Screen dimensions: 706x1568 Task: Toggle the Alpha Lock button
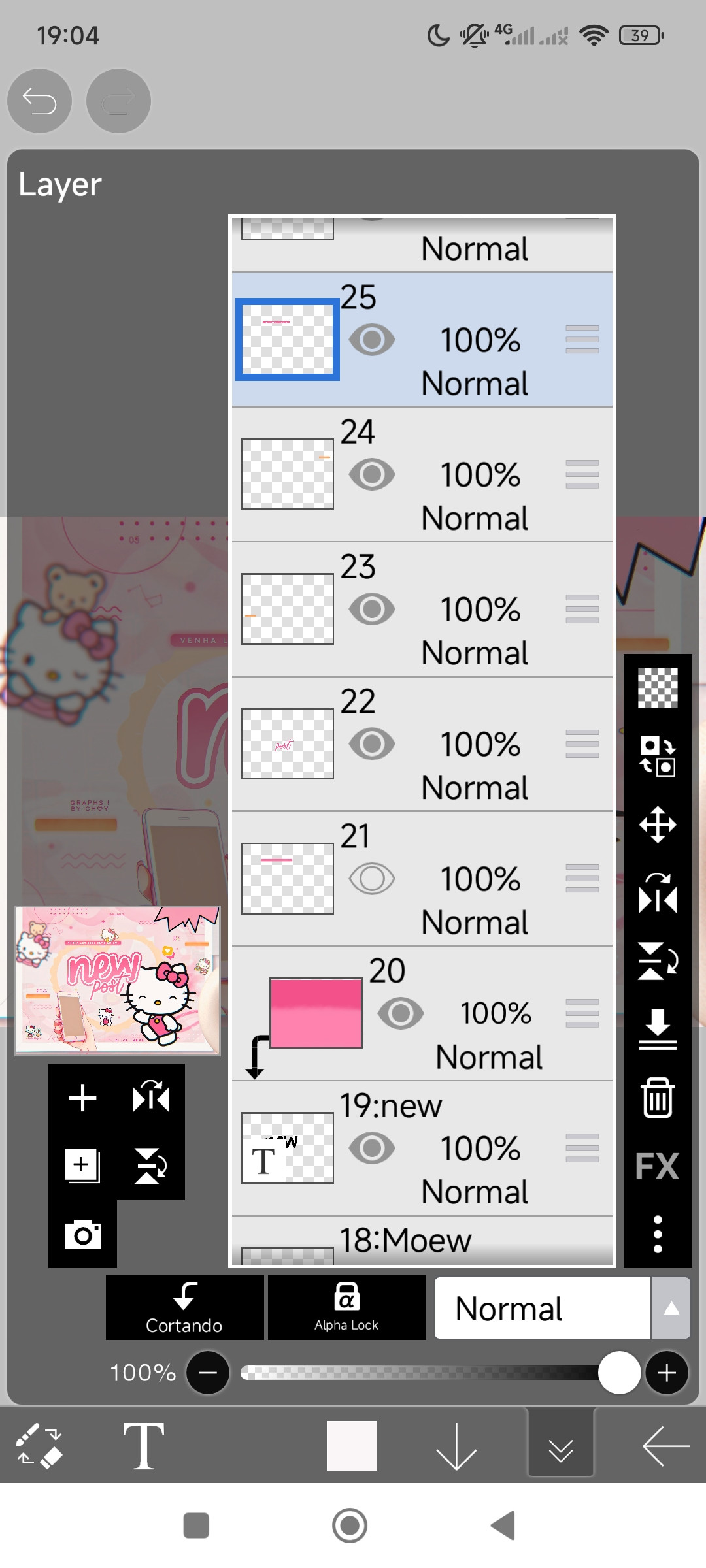[x=346, y=1307]
